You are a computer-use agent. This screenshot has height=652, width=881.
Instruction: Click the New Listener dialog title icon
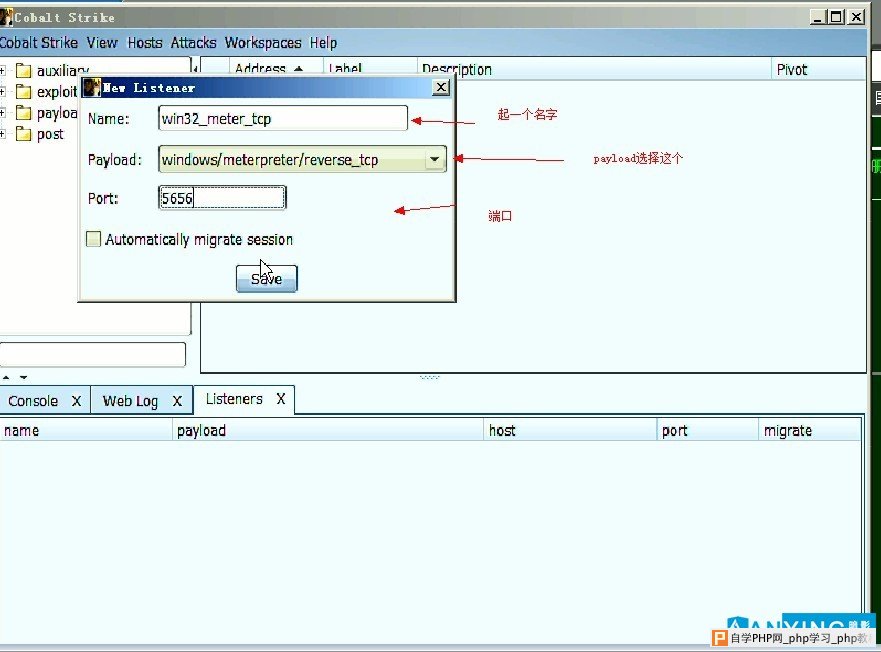[x=92, y=88]
